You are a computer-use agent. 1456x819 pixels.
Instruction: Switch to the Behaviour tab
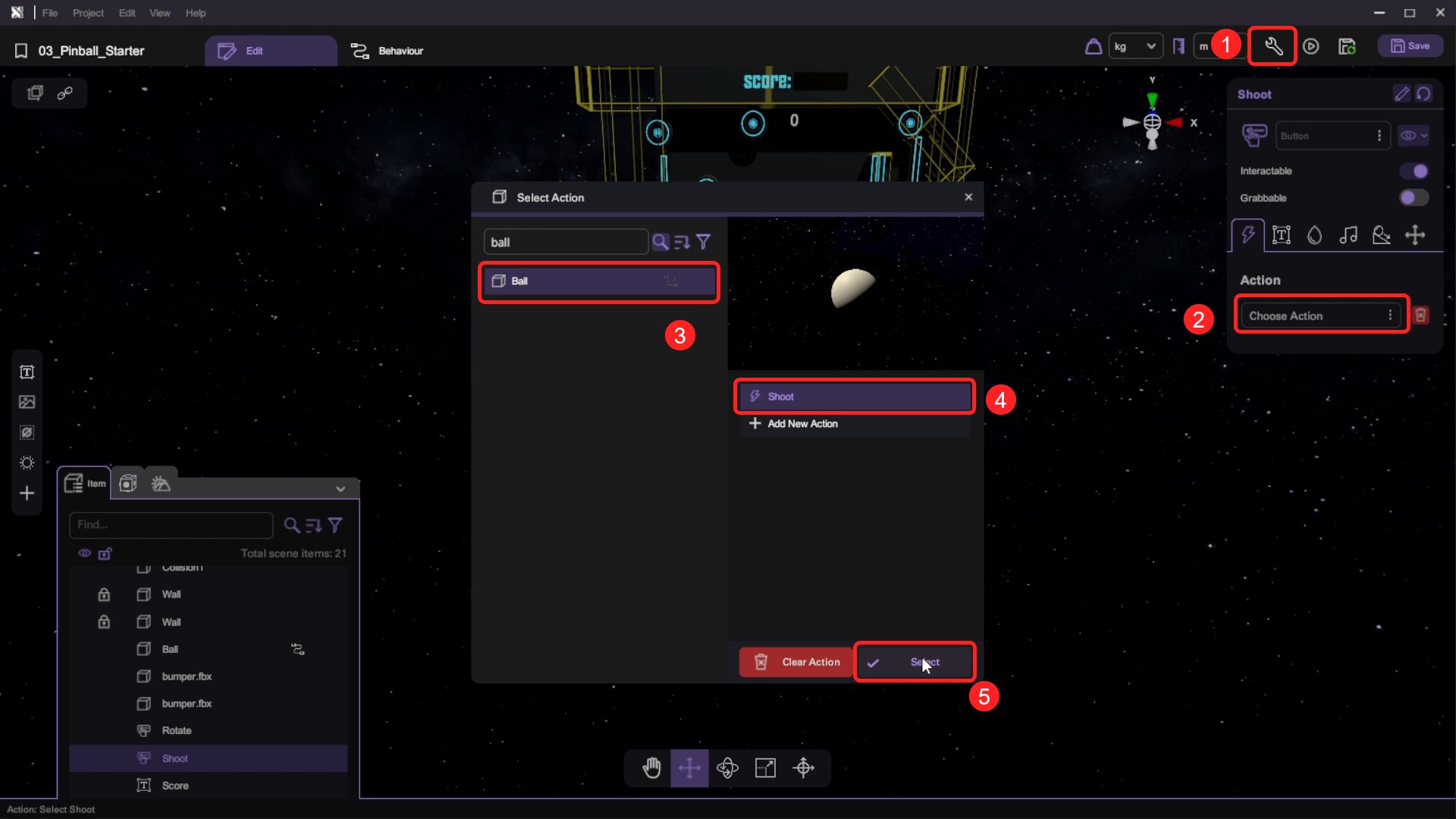388,51
